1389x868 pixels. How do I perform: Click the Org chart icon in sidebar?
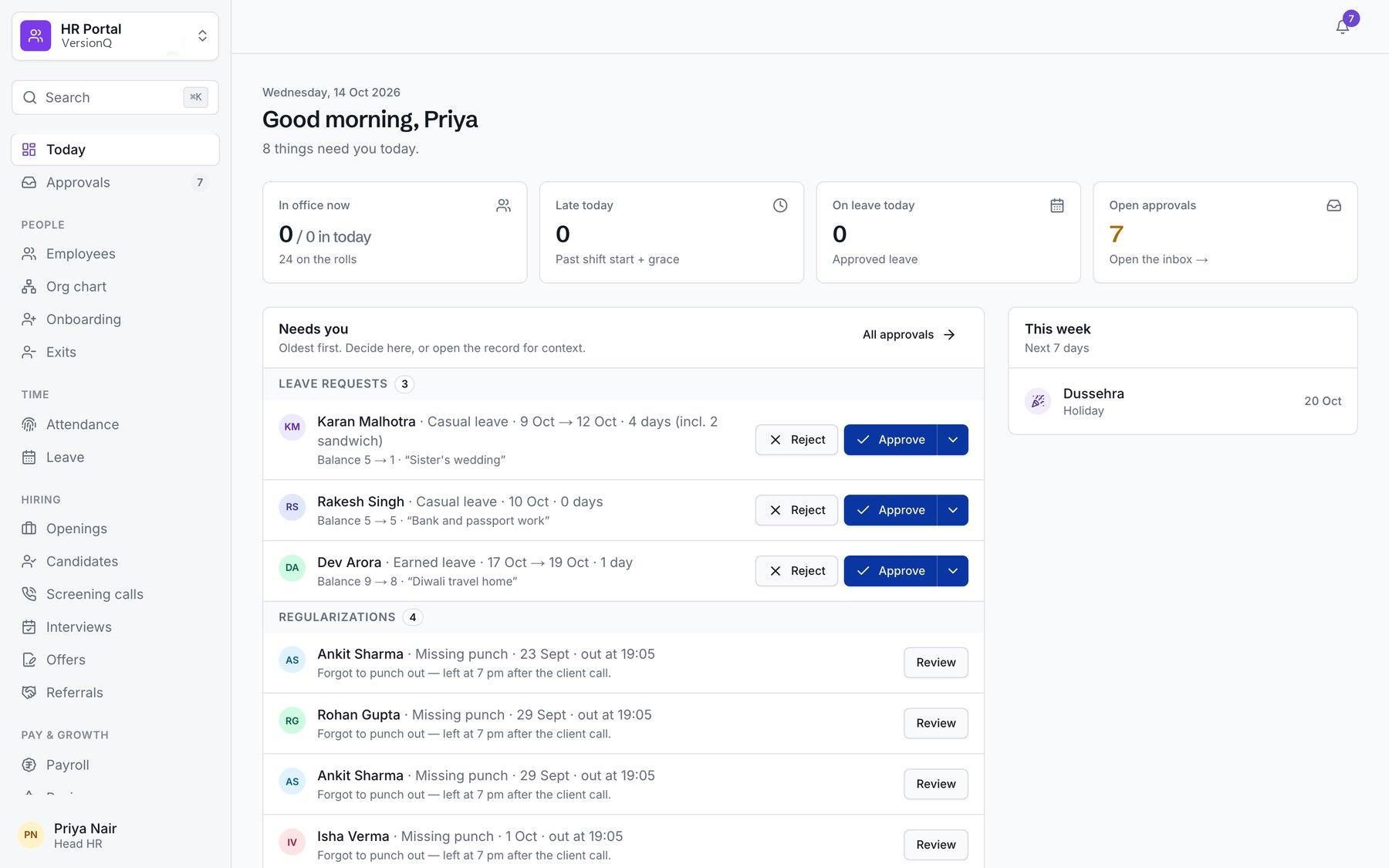tap(29, 287)
